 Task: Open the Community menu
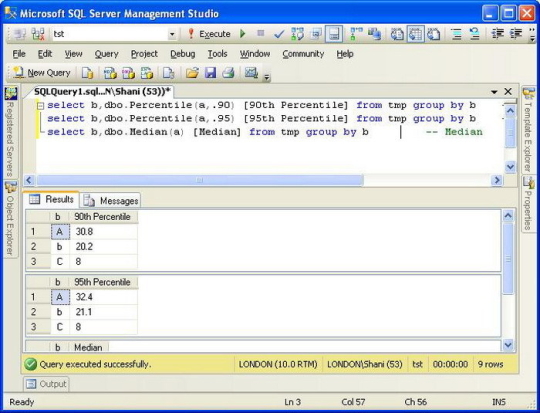click(x=303, y=54)
